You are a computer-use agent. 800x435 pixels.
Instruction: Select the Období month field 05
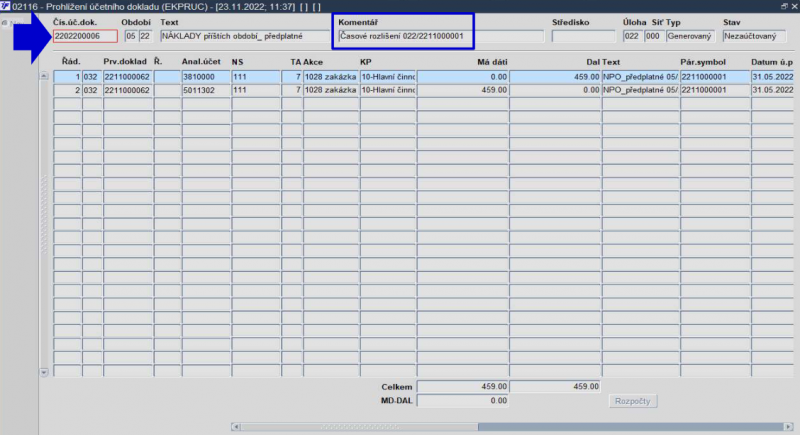tap(131, 36)
